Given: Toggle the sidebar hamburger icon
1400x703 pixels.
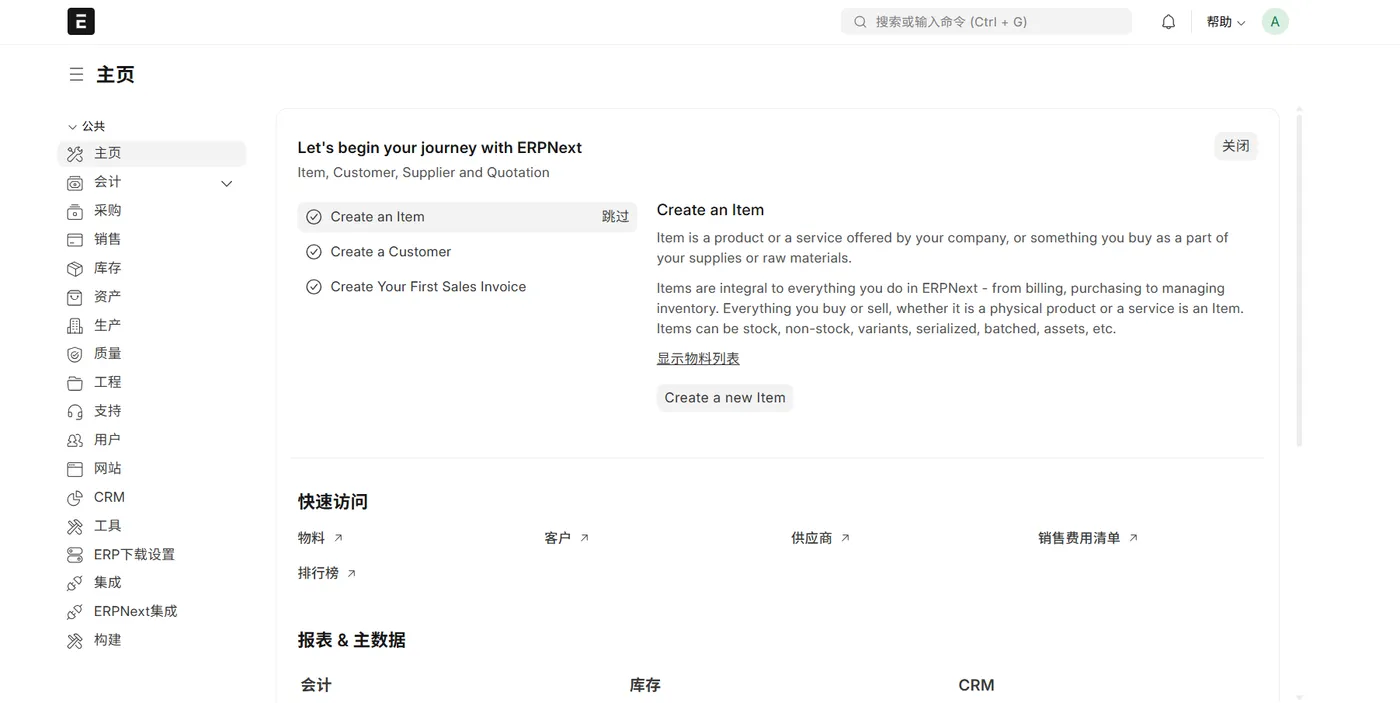Looking at the screenshot, I should point(76,74).
